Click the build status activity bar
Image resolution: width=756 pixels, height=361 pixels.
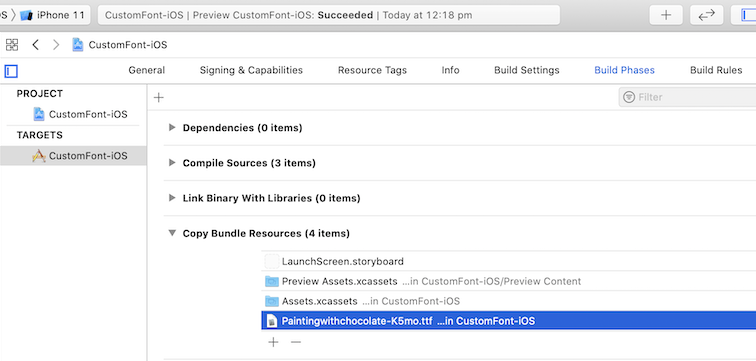329,15
